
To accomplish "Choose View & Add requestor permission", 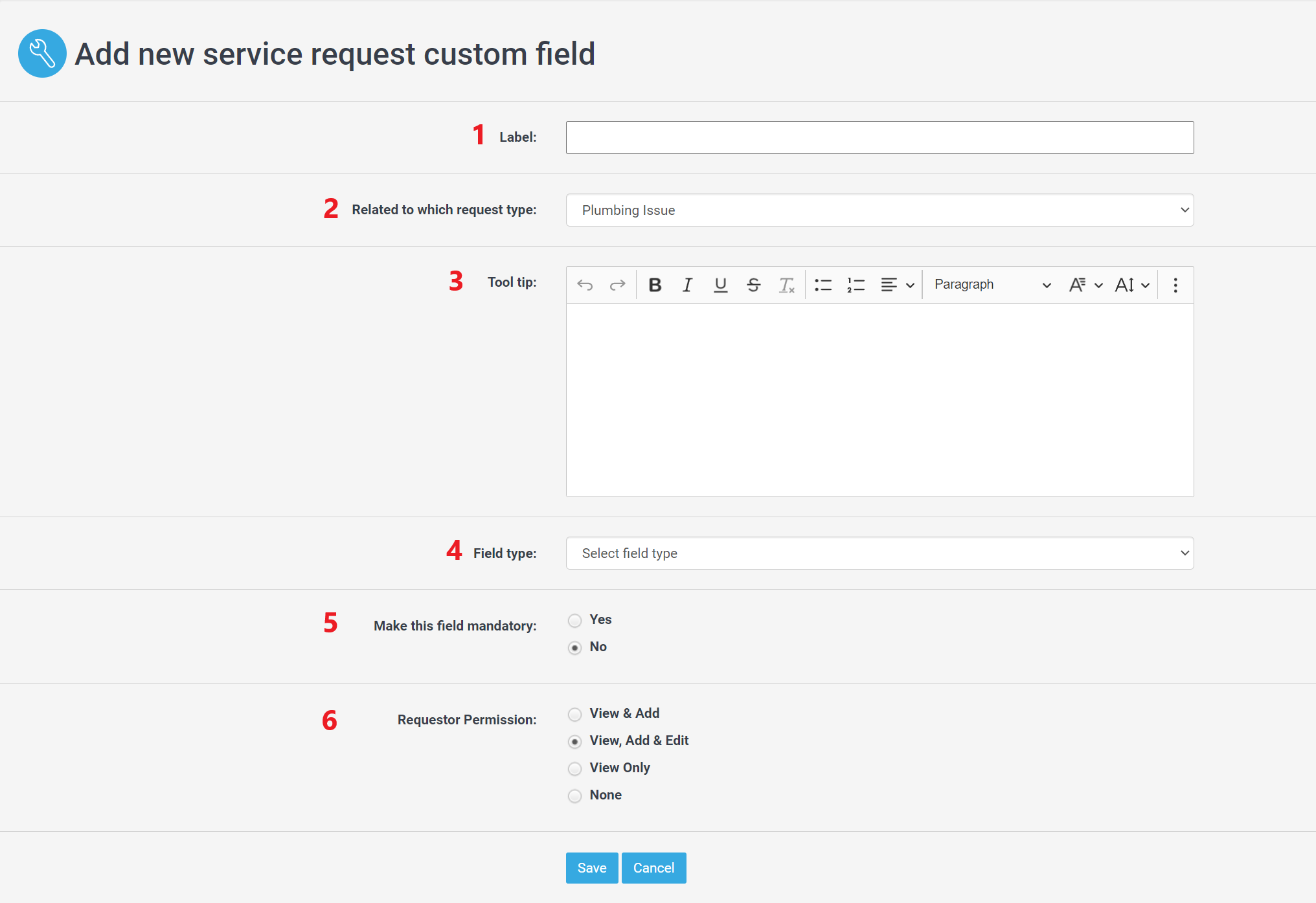I will coord(574,715).
